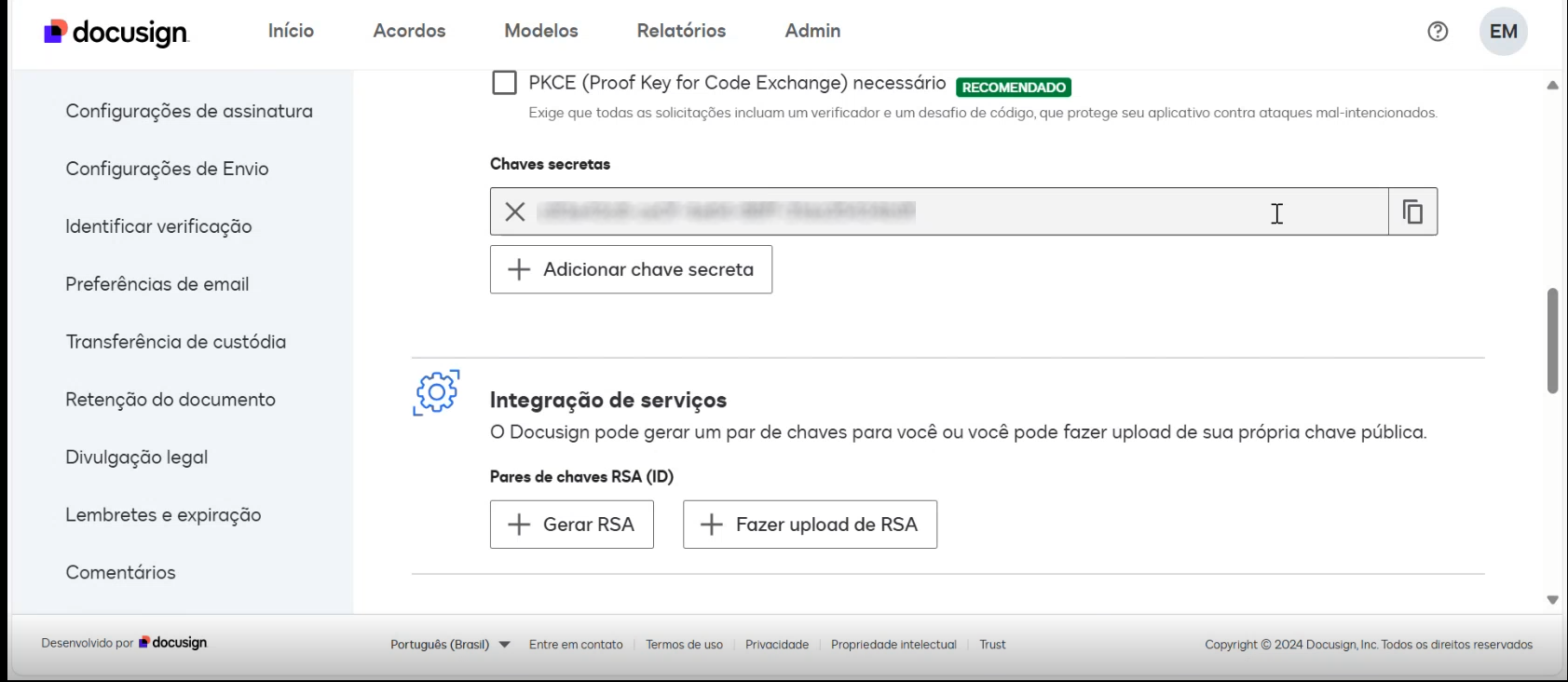
Task: Delete the secret key with X icon
Action: tap(515, 211)
